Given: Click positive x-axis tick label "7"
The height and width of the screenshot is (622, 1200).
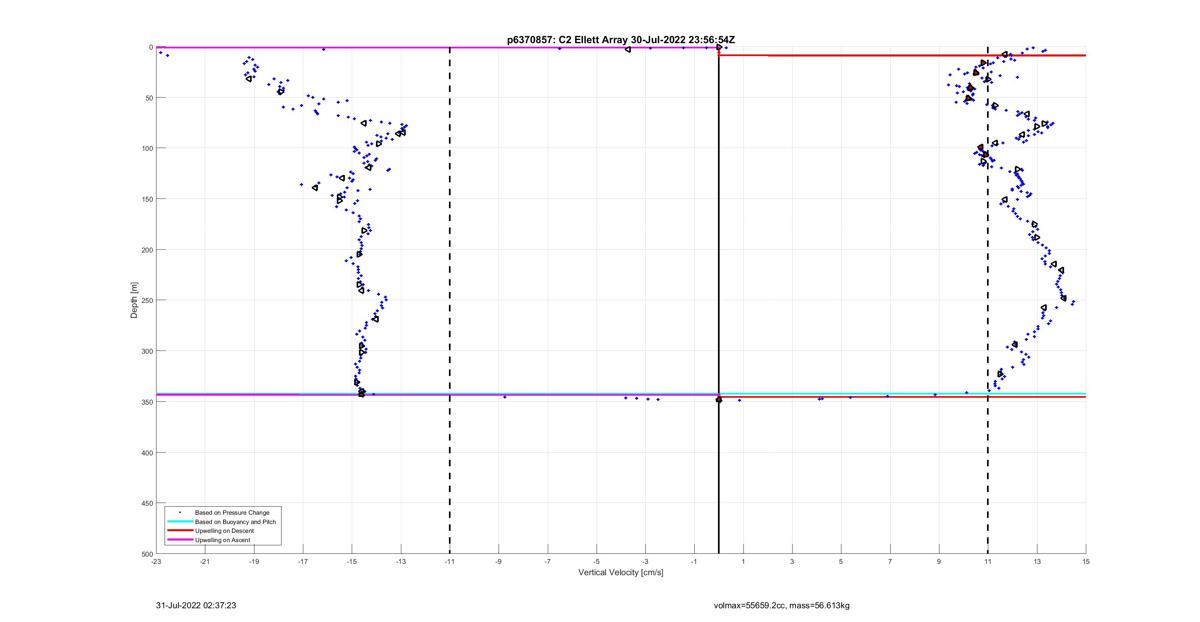Looking at the screenshot, I should [x=890, y=561].
